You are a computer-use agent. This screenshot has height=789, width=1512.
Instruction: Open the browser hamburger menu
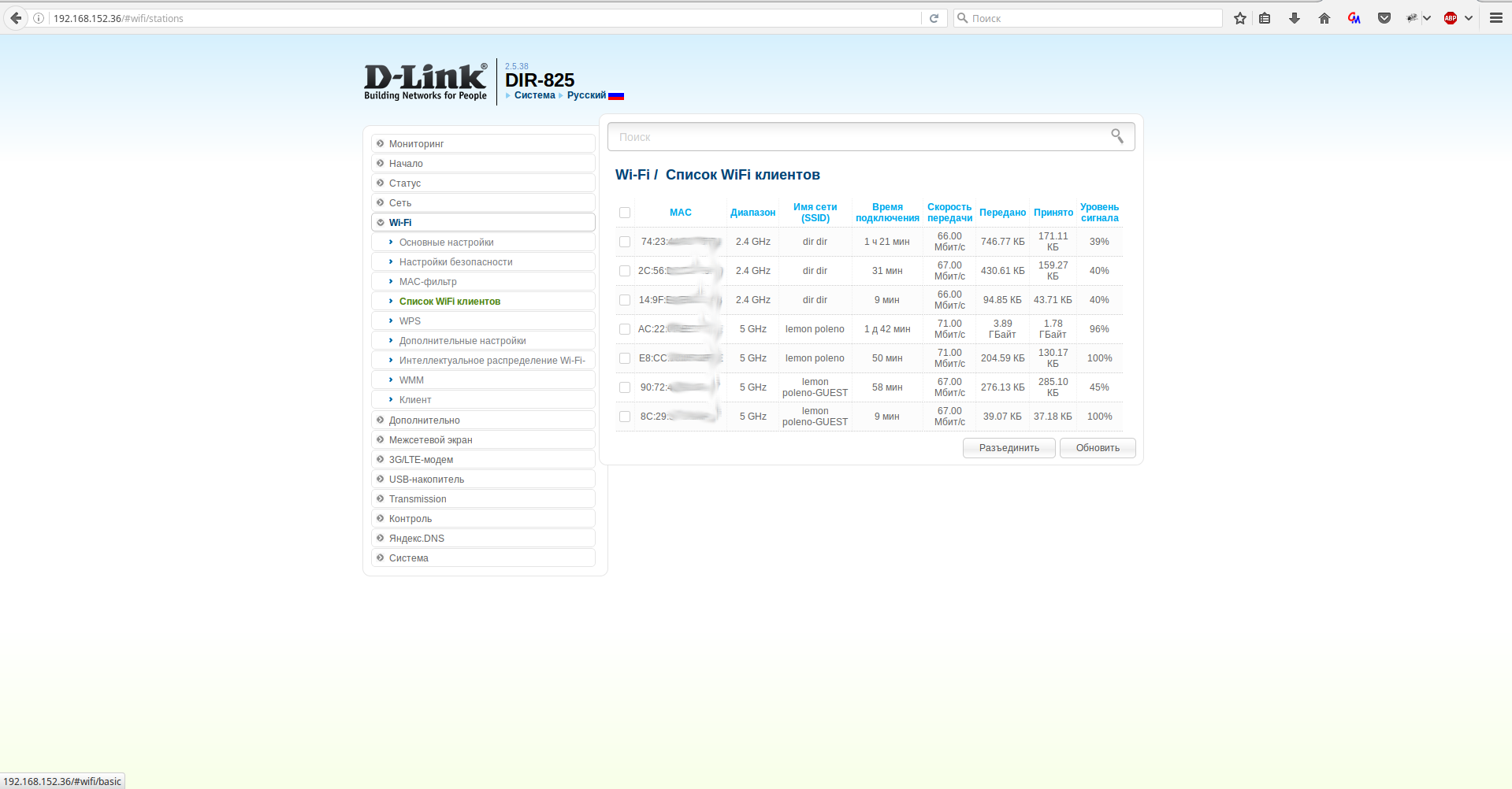click(1496, 18)
